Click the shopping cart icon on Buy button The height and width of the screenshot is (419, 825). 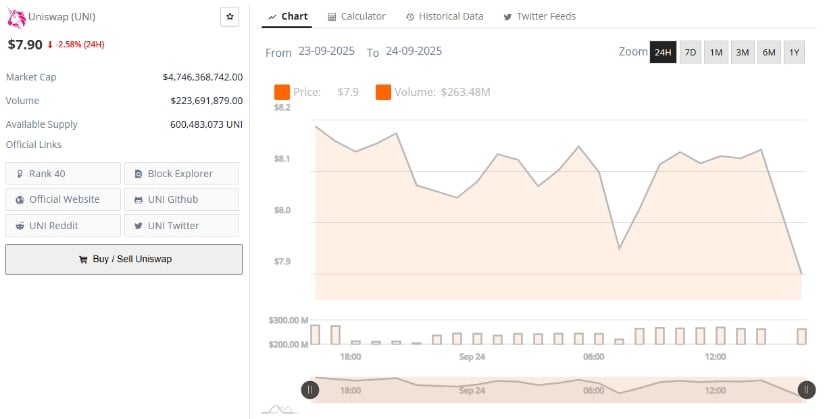(x=83, y=259)
